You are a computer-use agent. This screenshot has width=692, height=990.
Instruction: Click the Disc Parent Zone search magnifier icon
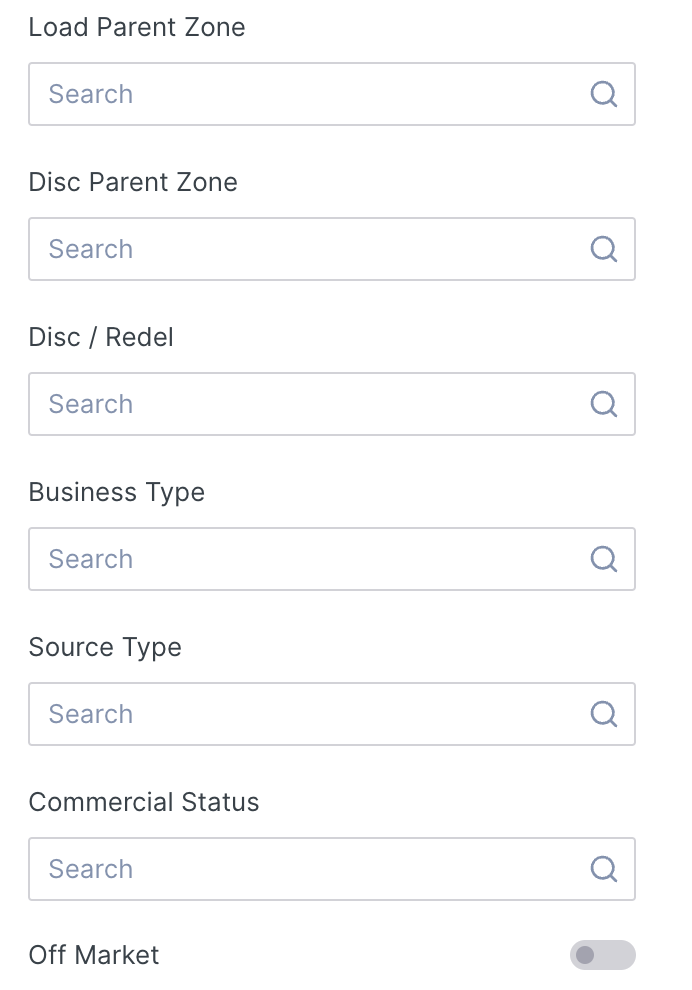tap(603, 249)
